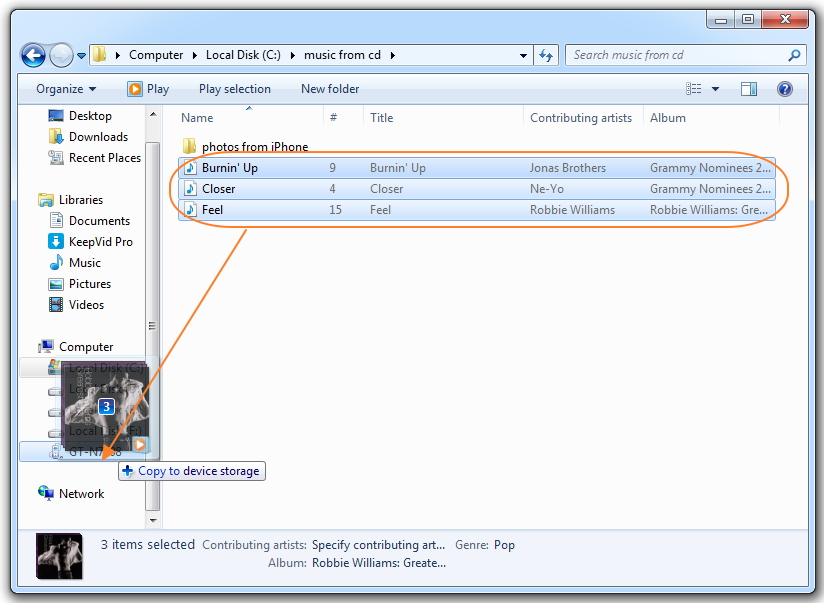Click the Downloads favorite in sidebar

98,137
